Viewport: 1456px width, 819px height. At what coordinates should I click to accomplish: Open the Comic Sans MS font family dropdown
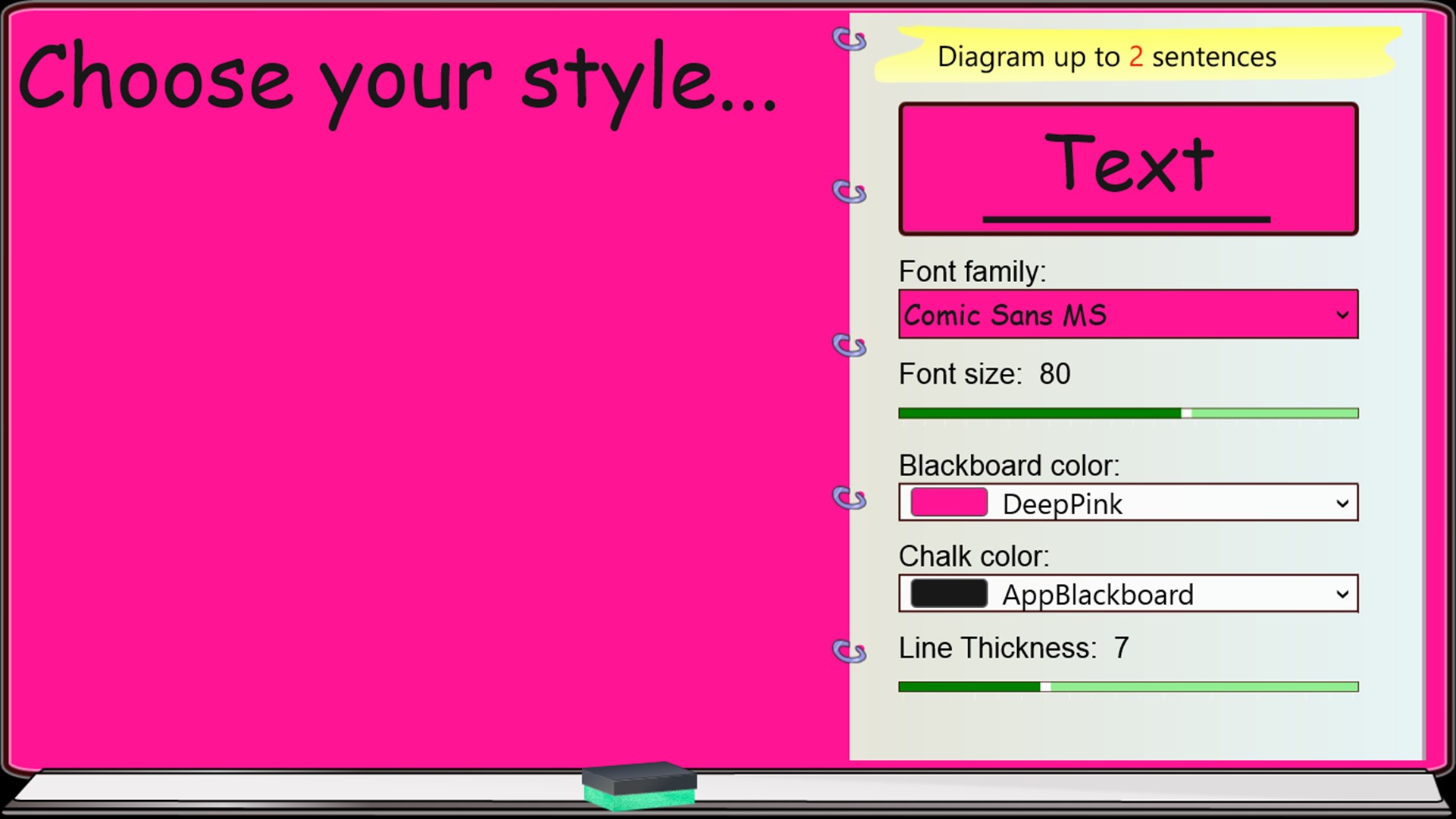1128,314
